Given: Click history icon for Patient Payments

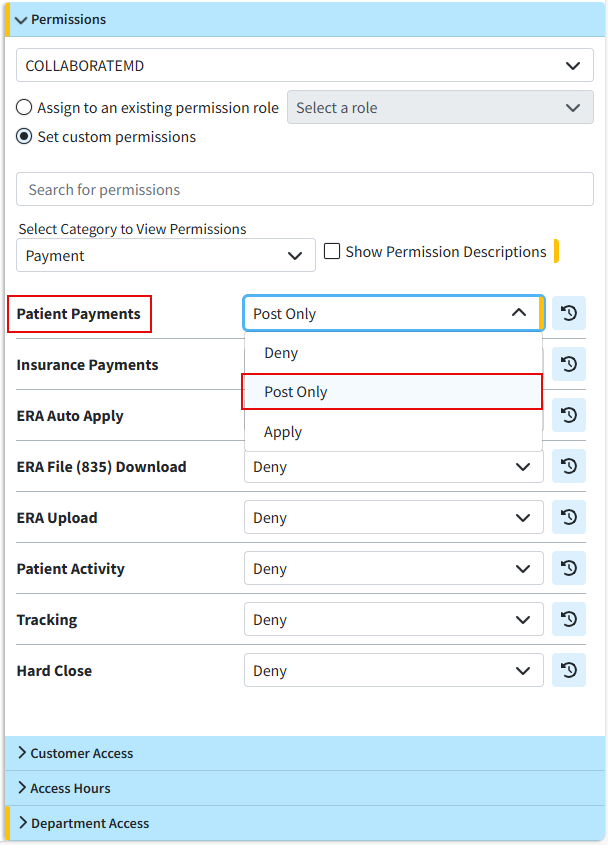Looking at the screenshot, I should tap(568, 314).
